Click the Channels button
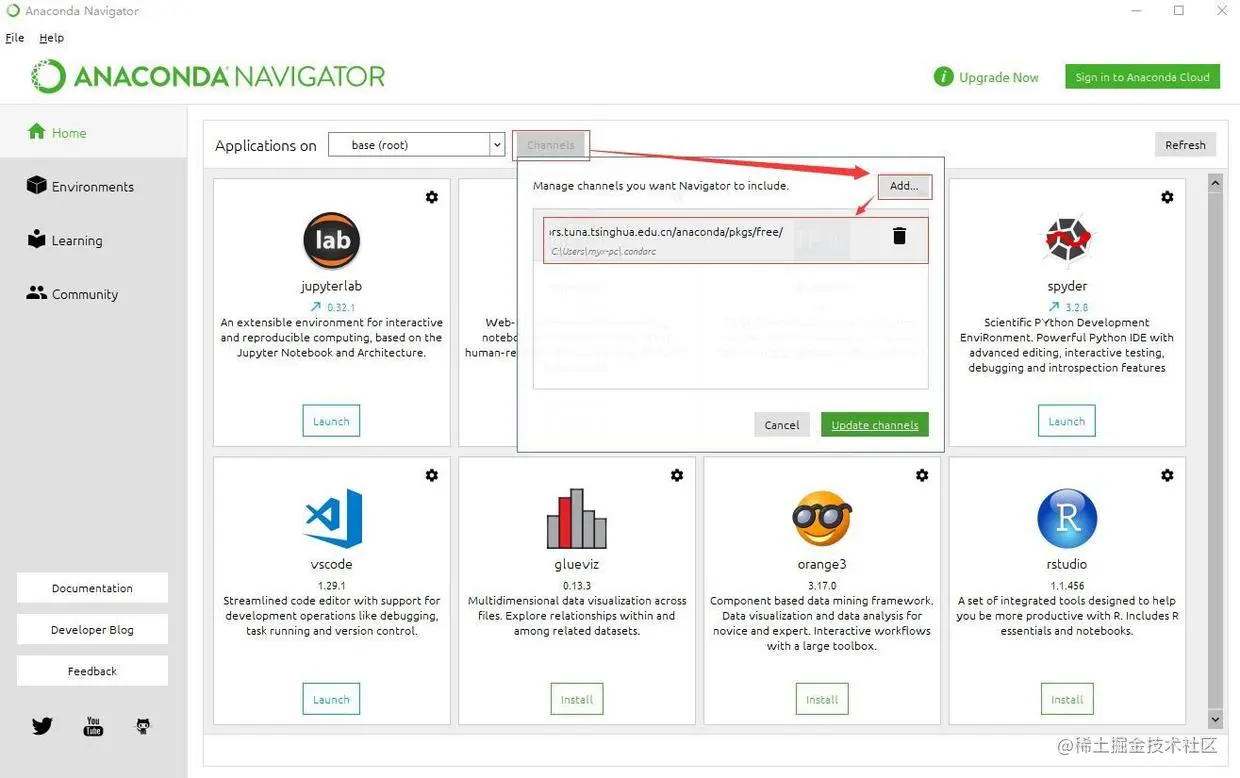This screenshot has height=778, width=1240. tap(551, 145)
